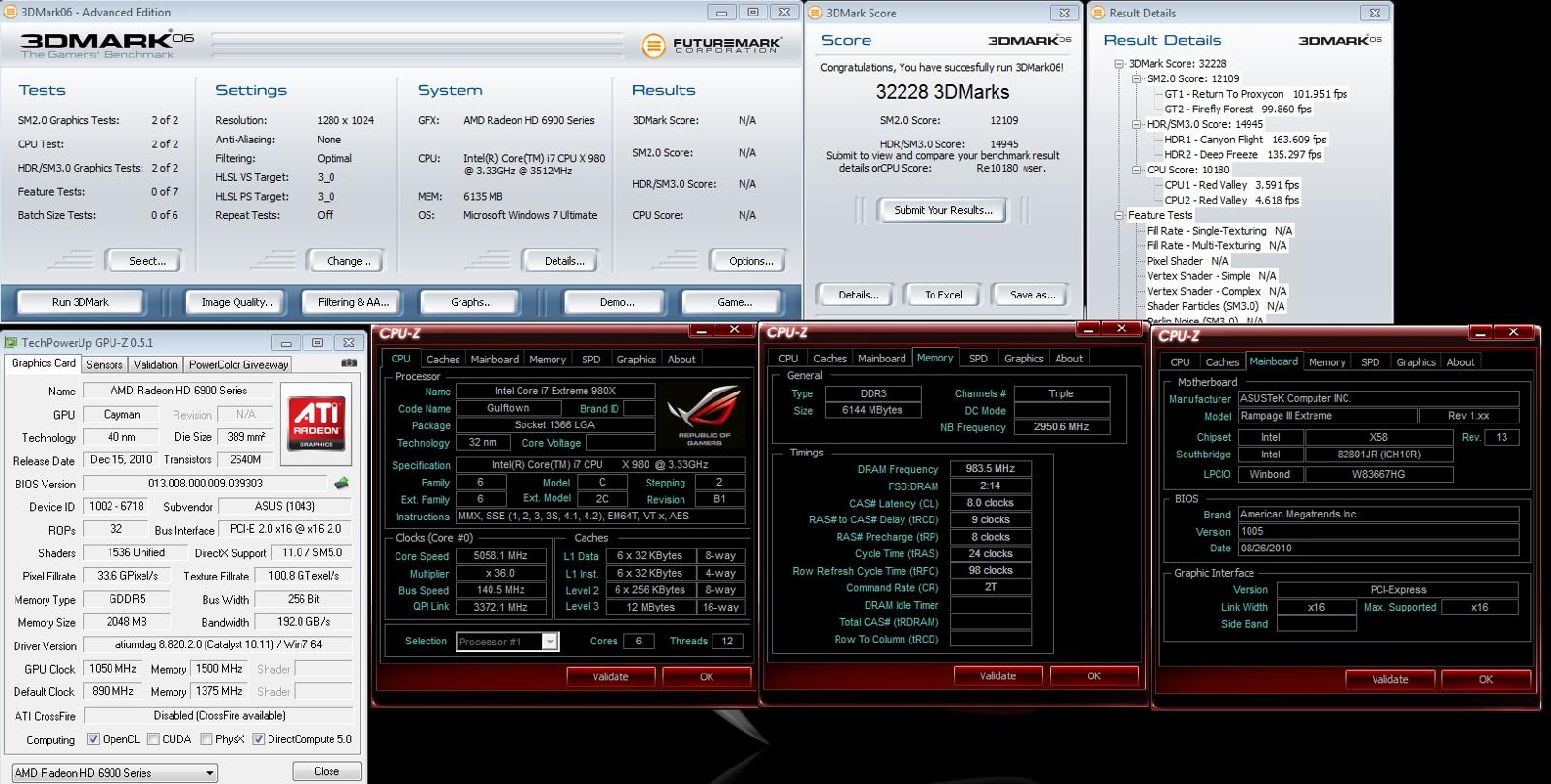Toggle the CUDA checkbox
Screen dimensions: 1551x784
coord(153,739)
